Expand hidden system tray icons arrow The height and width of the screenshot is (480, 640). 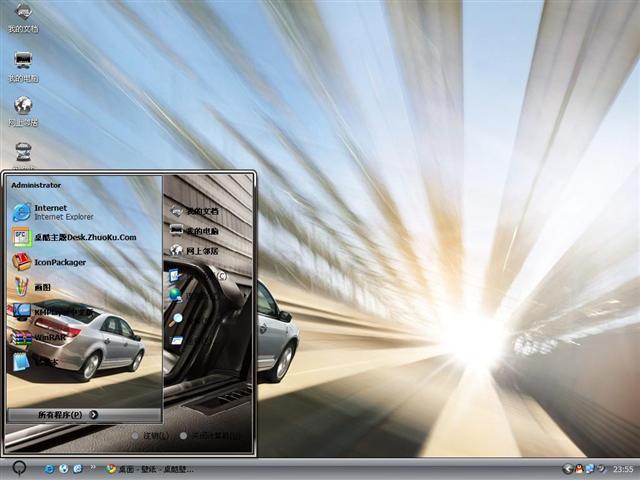[567, 469]
